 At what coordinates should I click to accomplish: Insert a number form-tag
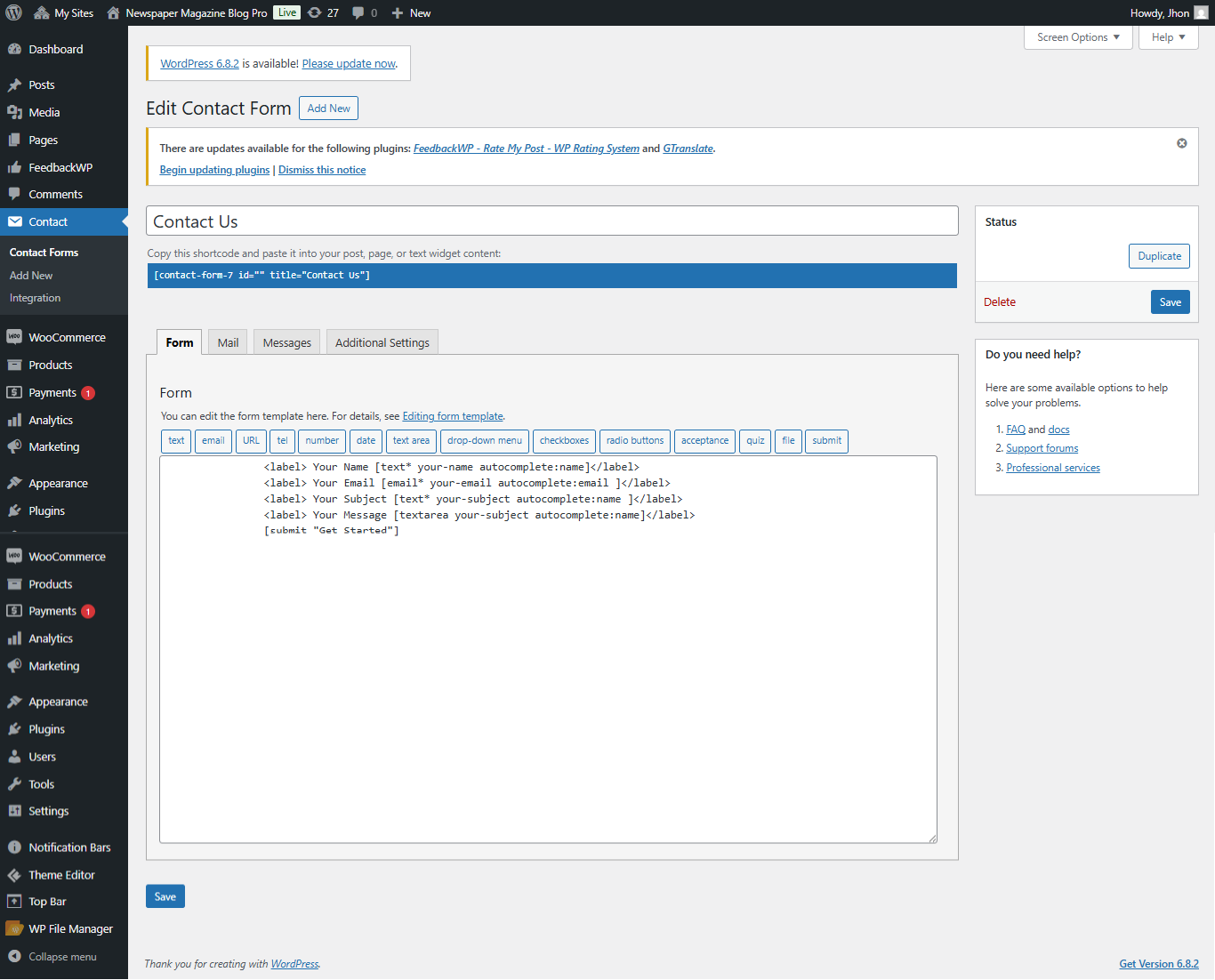pyautogui.click(x=322, y=441)
